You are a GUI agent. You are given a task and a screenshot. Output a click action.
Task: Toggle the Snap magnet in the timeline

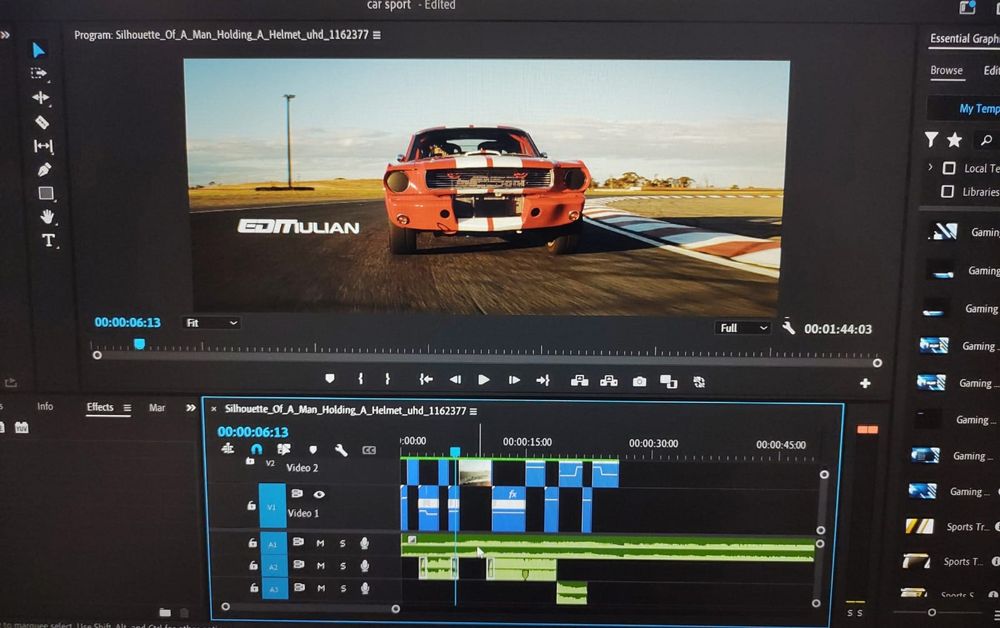pos(256,450)
